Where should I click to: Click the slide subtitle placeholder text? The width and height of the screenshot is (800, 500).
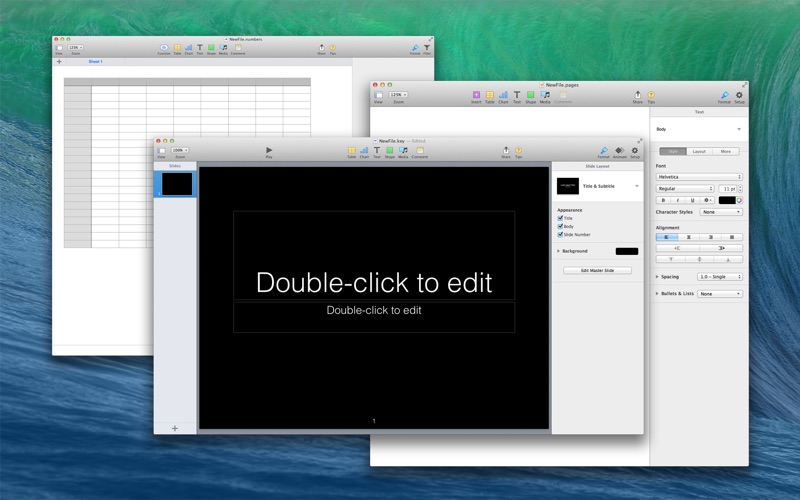point(374,310)
